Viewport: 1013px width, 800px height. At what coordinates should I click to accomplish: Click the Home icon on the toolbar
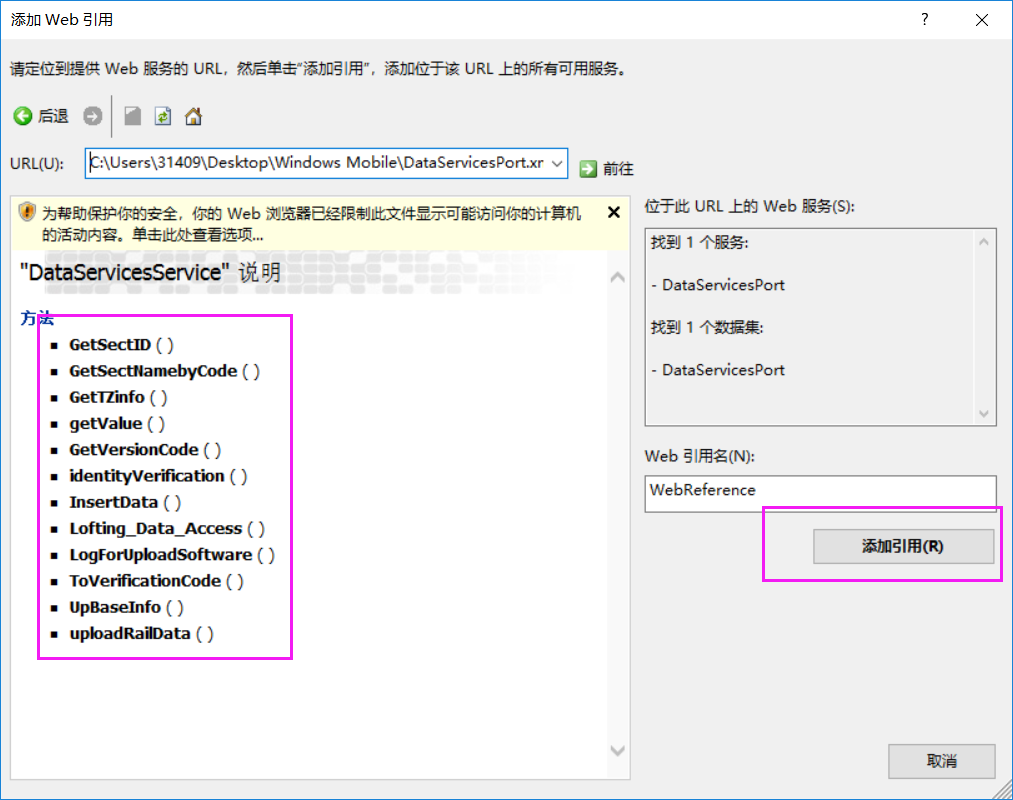[192, 116]
